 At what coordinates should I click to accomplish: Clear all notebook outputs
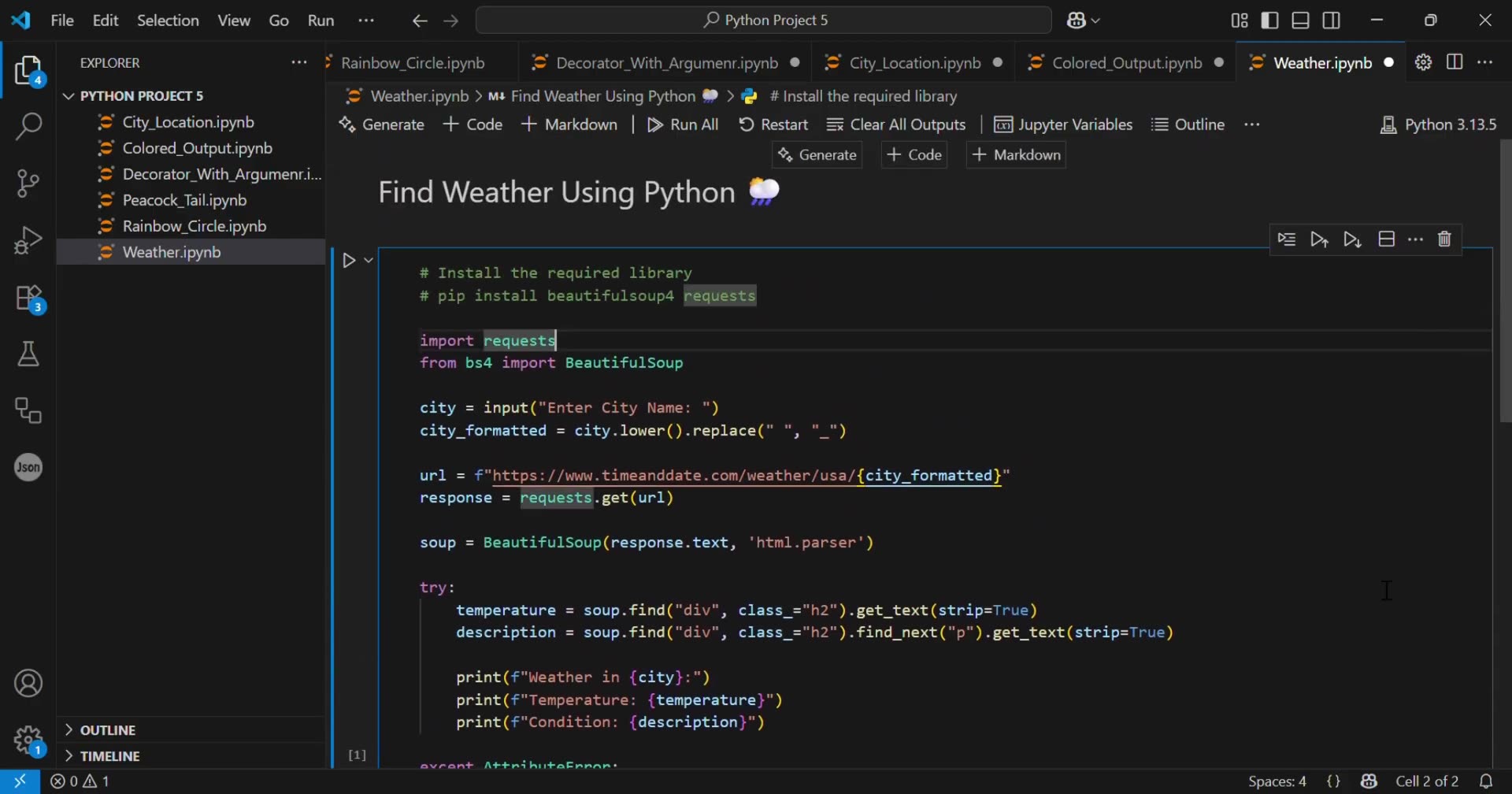click(897, 124)
